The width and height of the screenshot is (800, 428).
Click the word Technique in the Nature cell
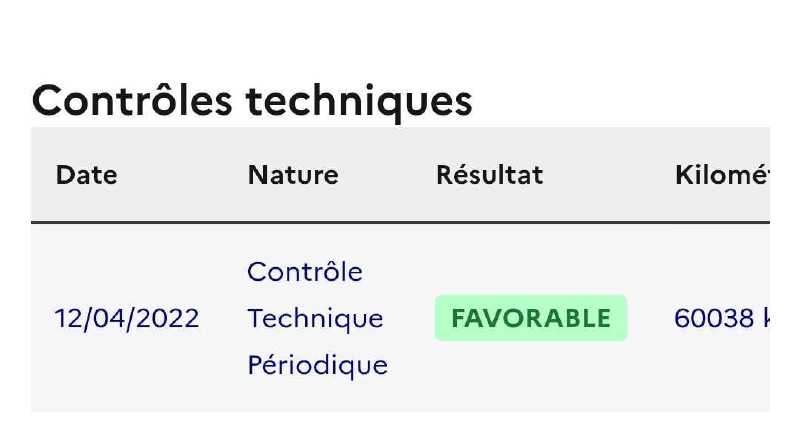pos(315,319)
